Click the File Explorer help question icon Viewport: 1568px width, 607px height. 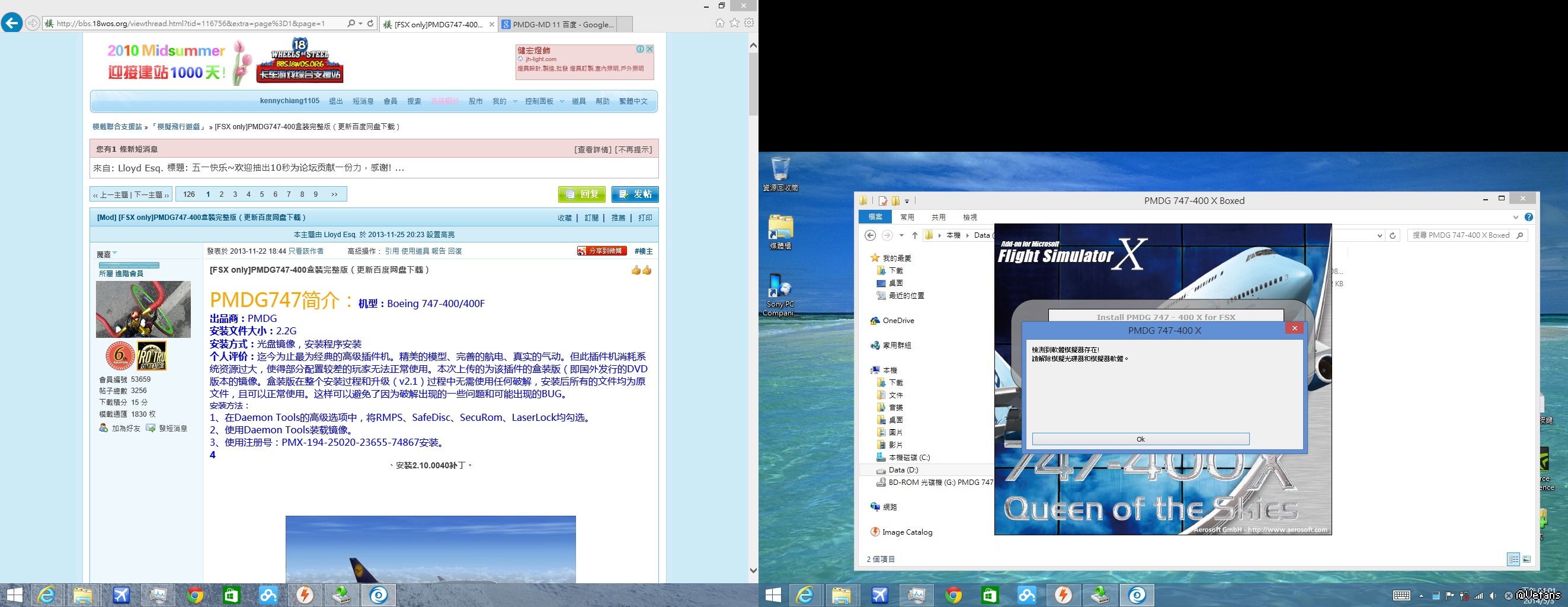tap(1528, 218)
